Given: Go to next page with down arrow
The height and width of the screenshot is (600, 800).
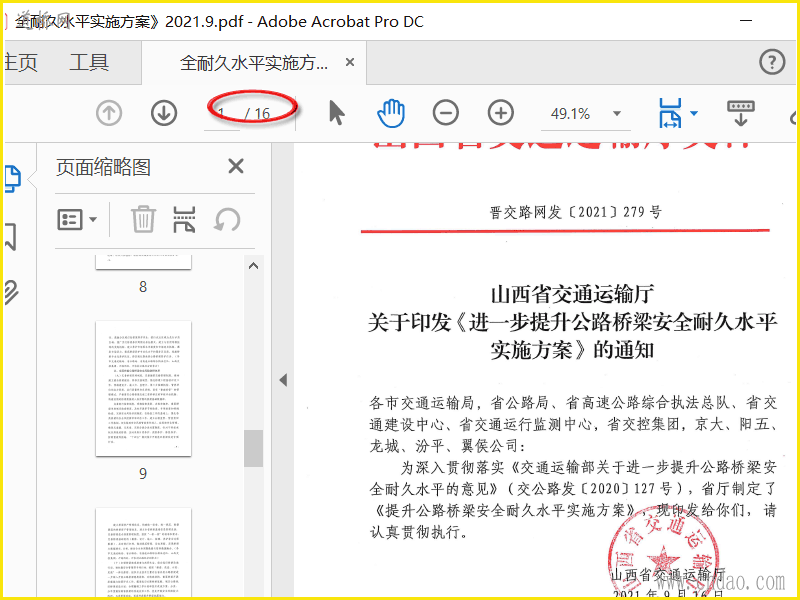Looking at the screenshot, I should click(164, 113).
